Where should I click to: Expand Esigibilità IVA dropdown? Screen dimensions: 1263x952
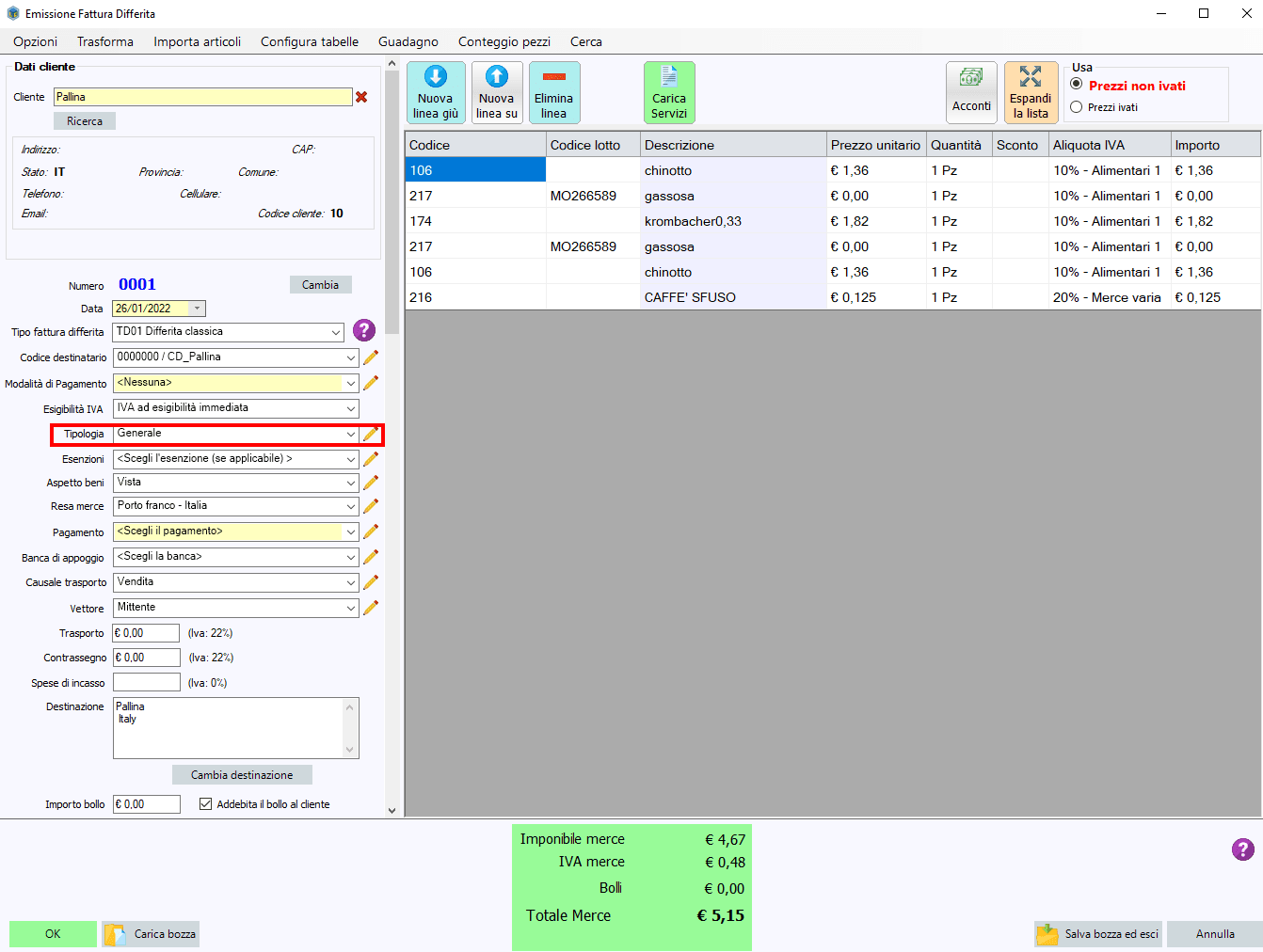tap(351, 408)
